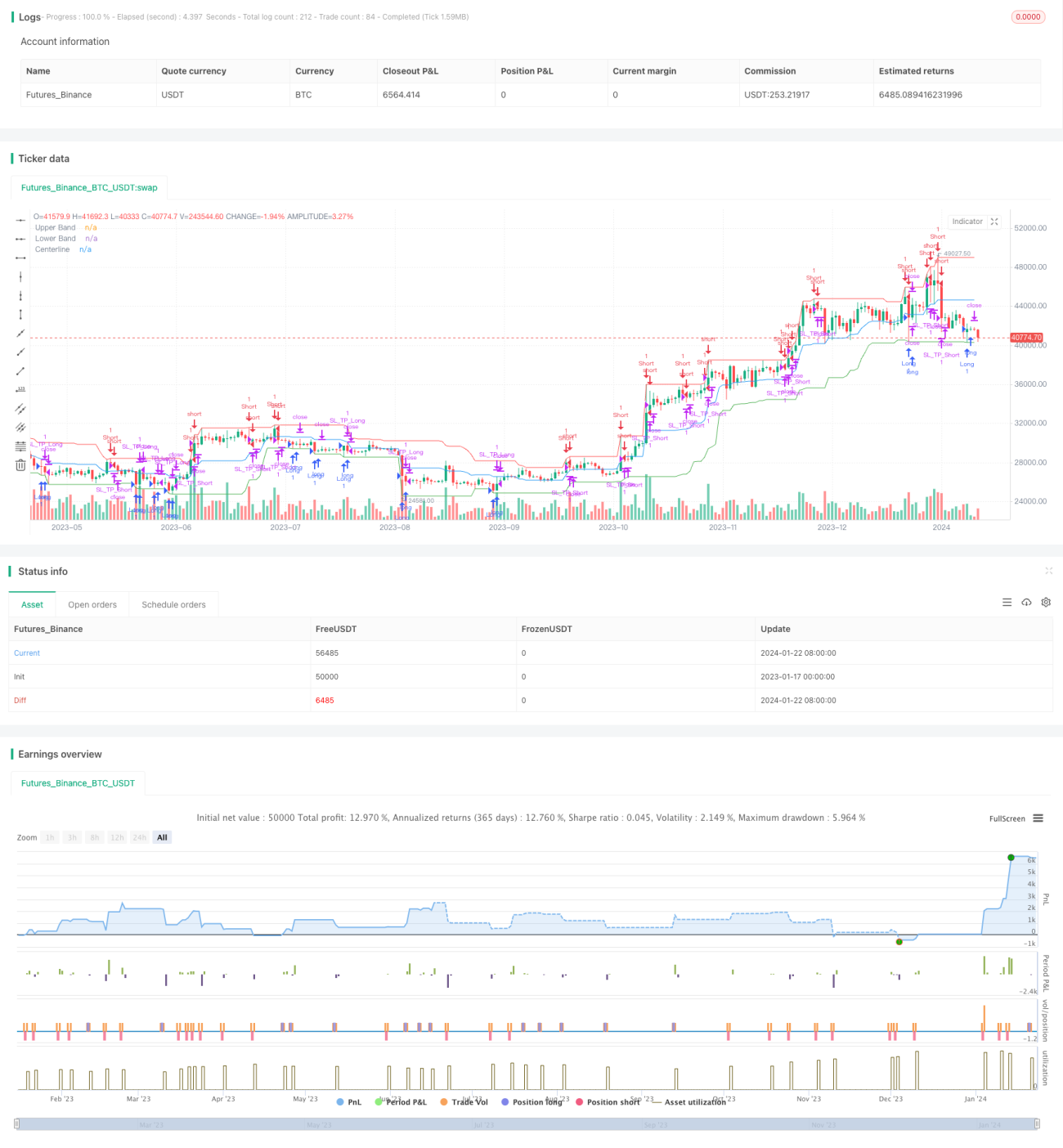Toggle the Trade Vol legend series

464,1102
